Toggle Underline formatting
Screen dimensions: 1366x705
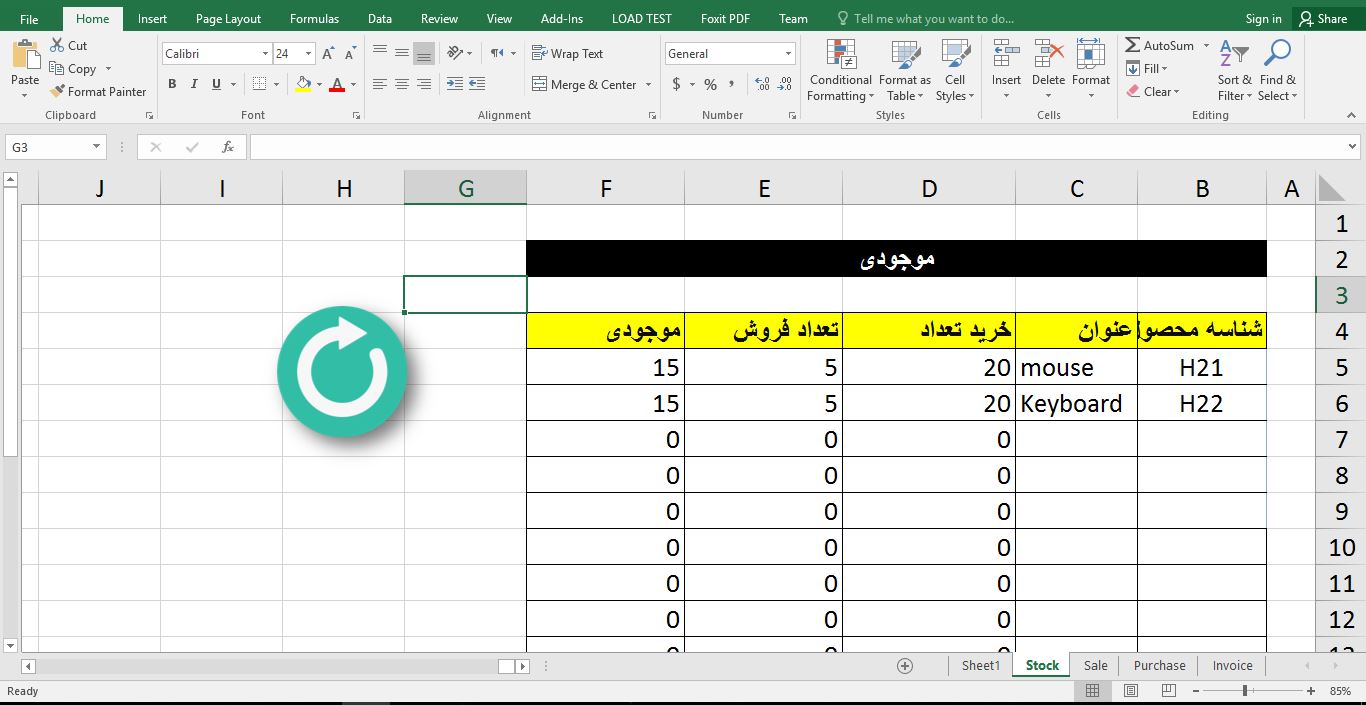click(217, 85)
